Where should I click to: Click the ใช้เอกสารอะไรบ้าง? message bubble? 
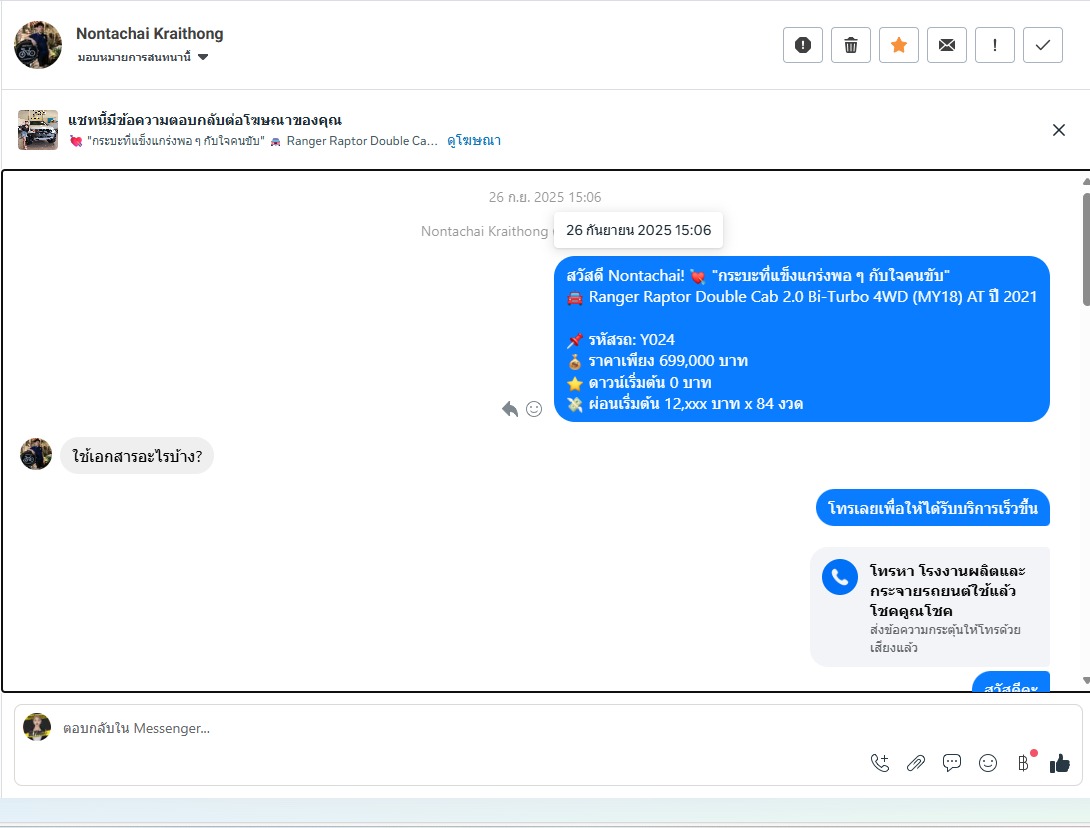coord(137,456)
